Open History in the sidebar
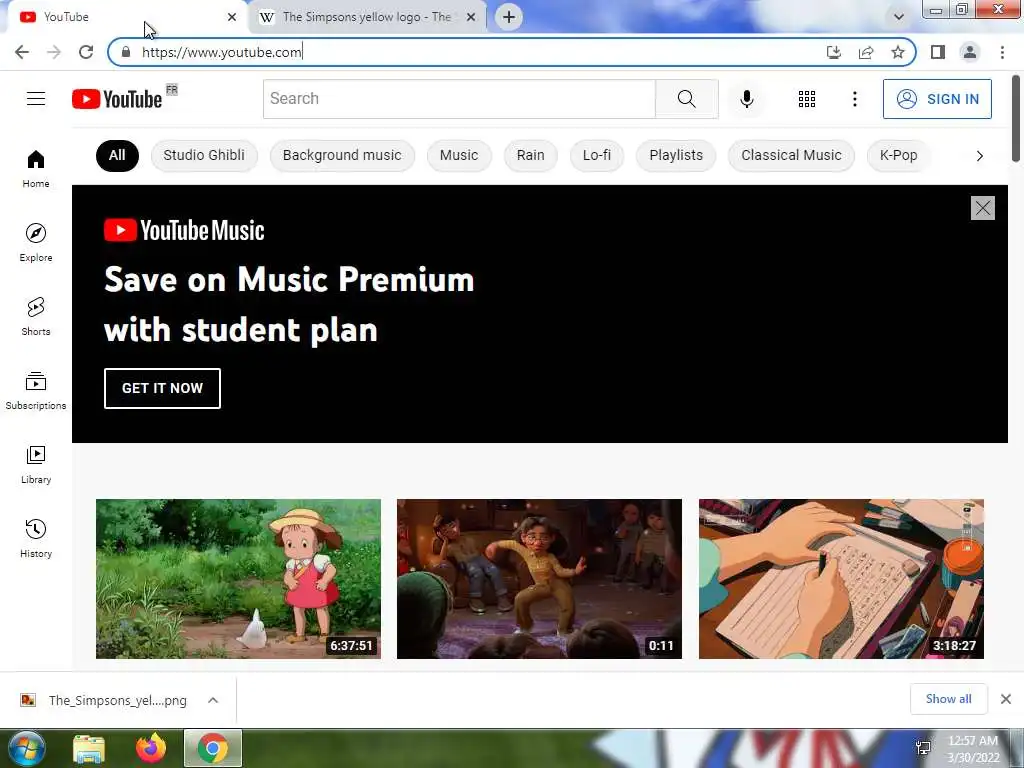 tap(36, 538)
